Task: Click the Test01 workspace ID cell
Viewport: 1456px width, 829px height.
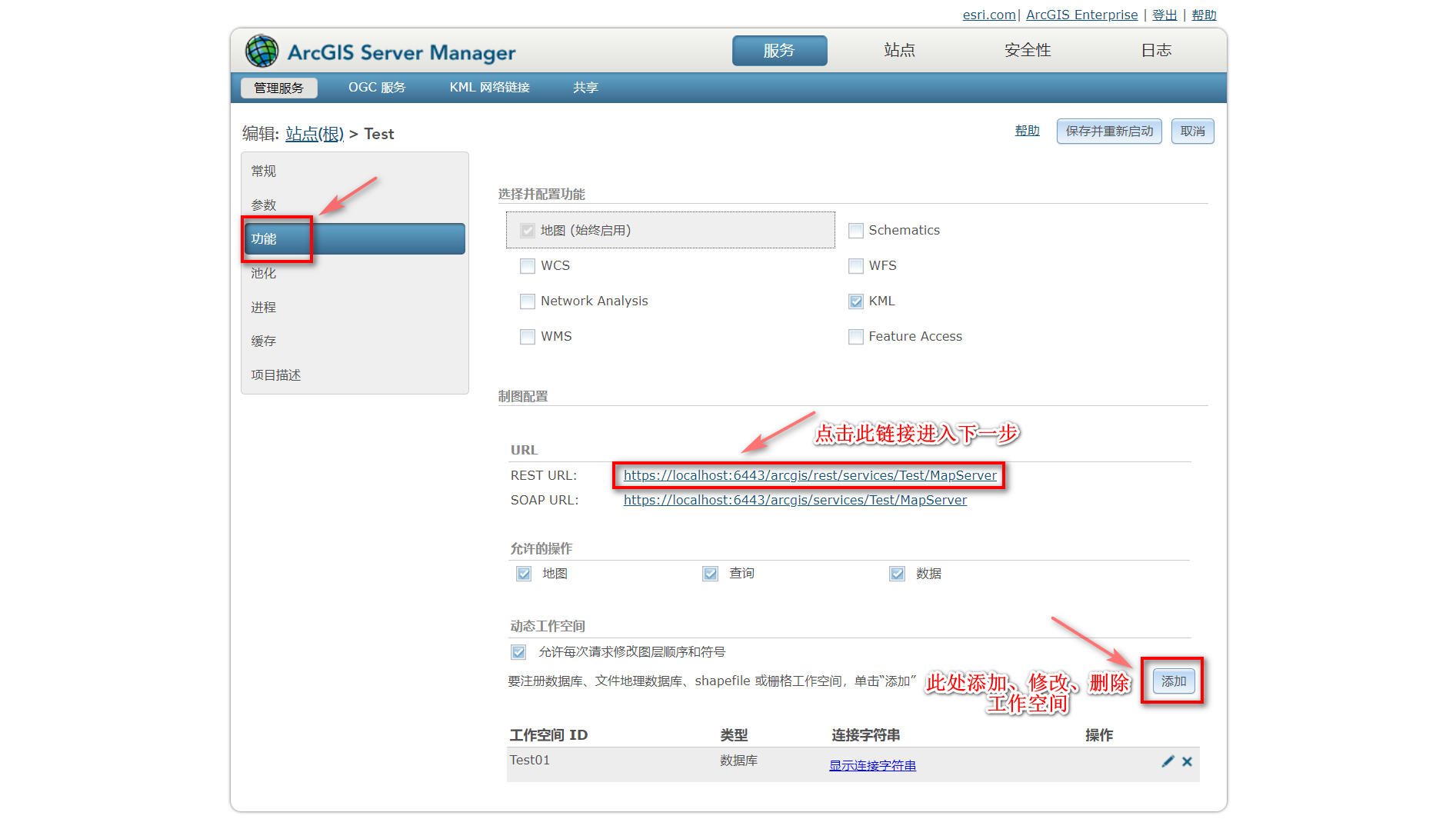Action: [530, 760]
